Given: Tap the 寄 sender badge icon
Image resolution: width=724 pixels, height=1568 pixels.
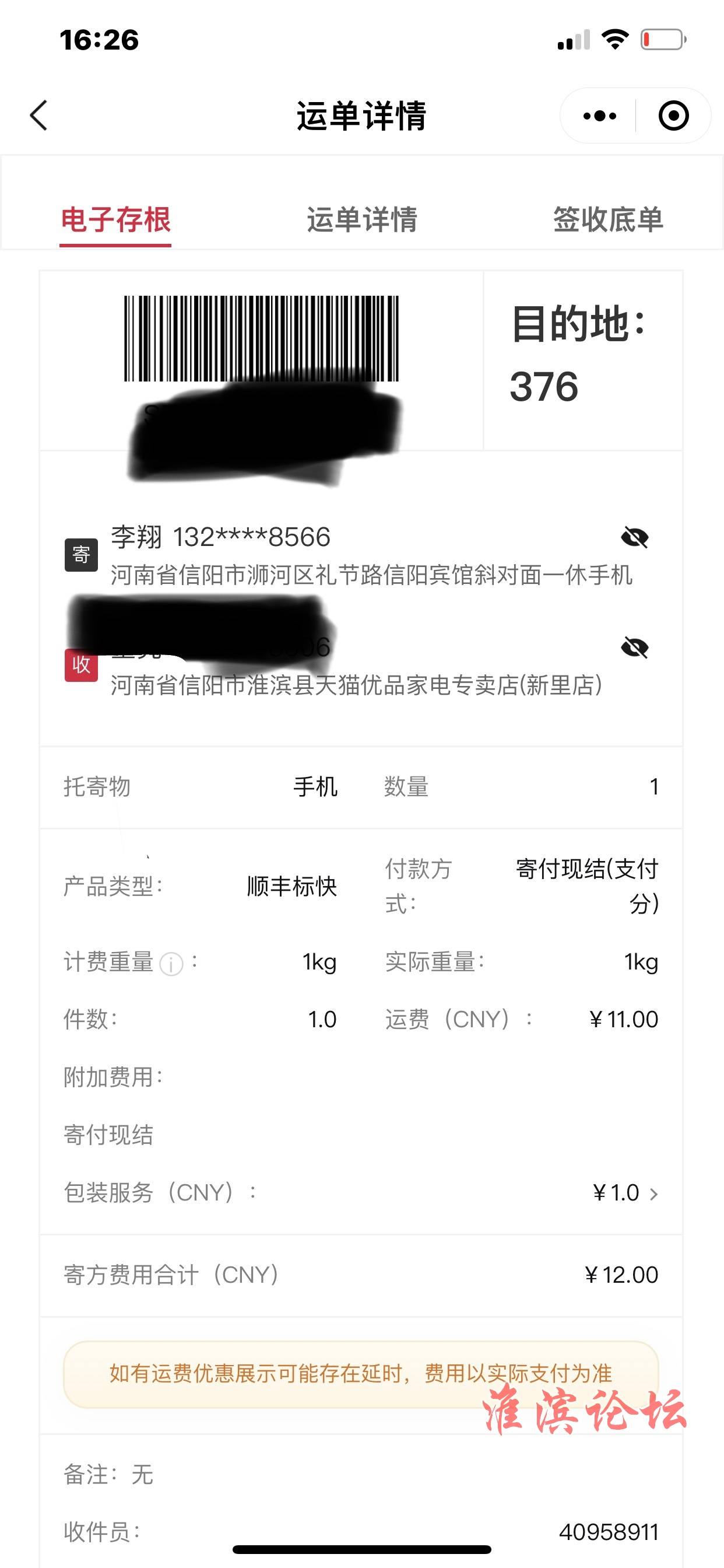Looking at the screenshot, I should pos(81,555).
